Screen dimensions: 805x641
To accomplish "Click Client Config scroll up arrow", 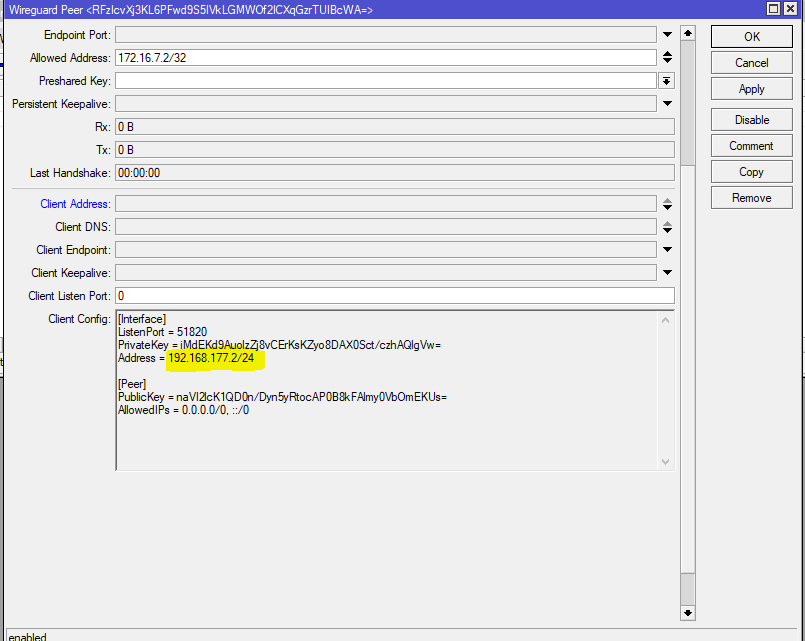I will click(665, 320).
